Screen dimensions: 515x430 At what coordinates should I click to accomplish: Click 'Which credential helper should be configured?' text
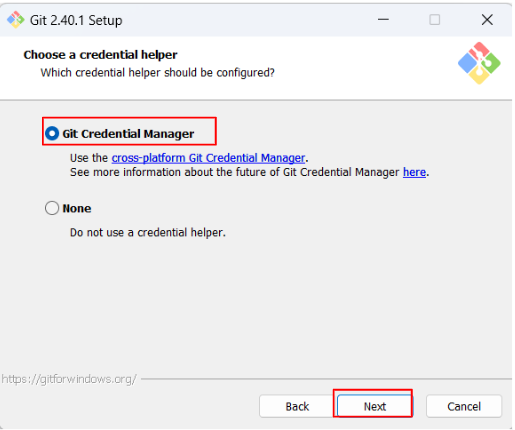(x=158, y=72)
